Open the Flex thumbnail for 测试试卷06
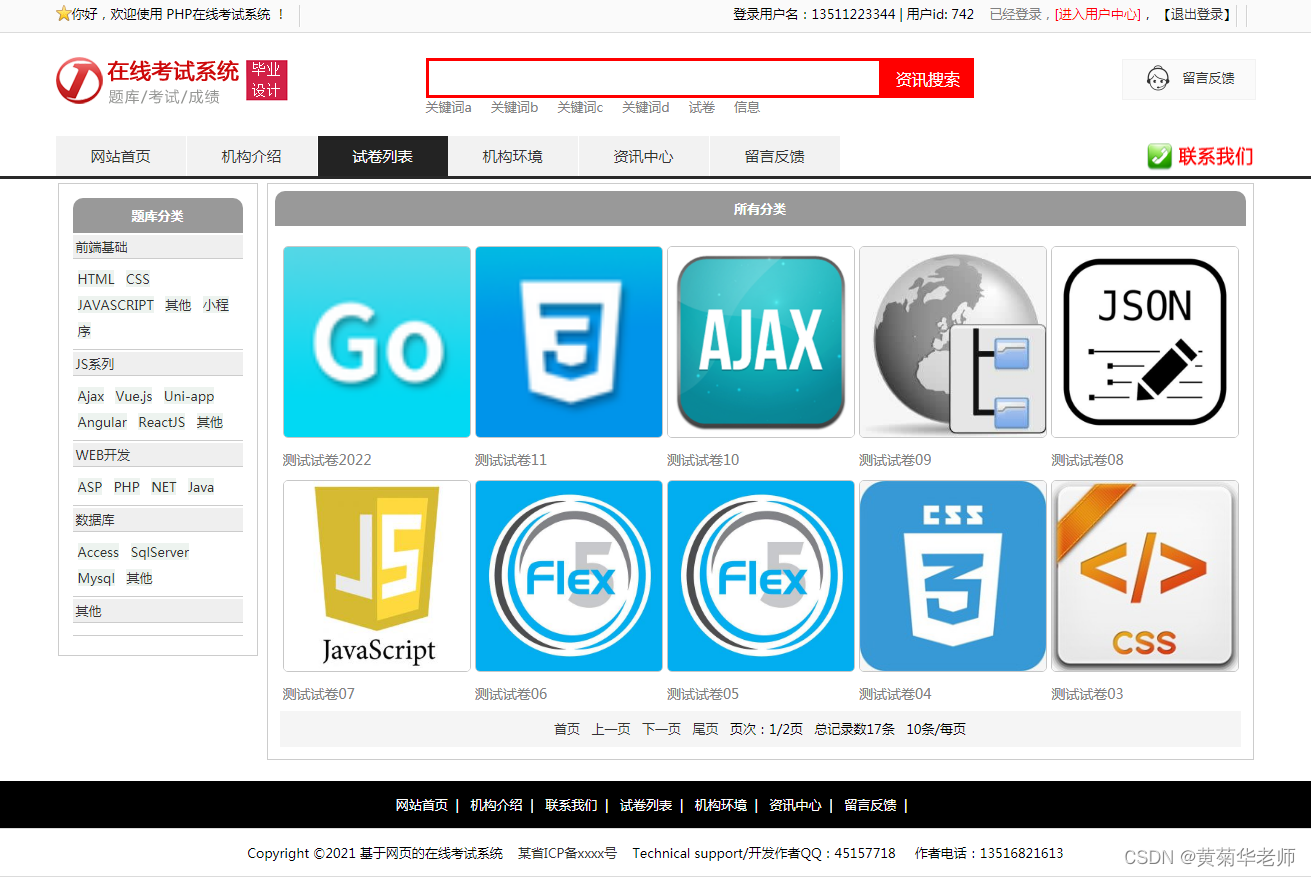This screenshot has width=1311, height=877. pyautogui.click(x=569, y=576)
